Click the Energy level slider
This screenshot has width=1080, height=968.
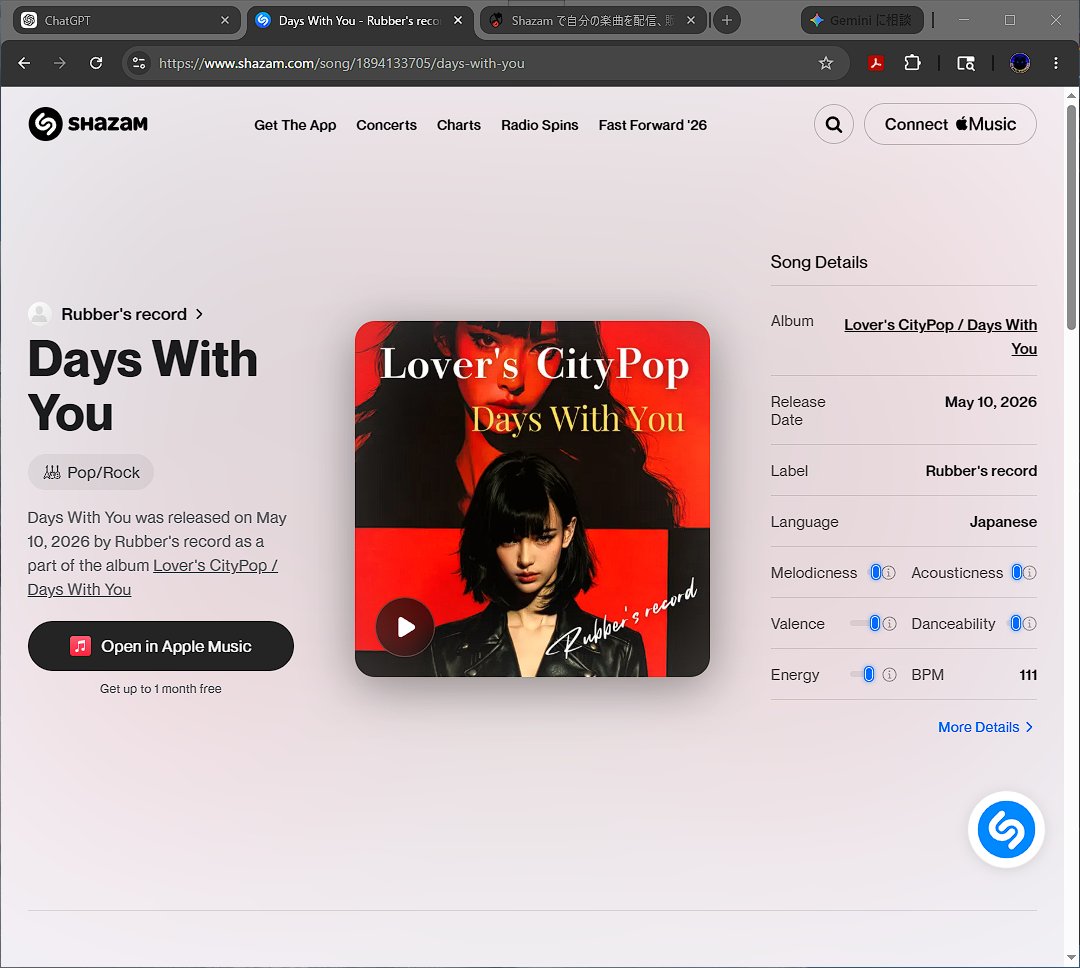[863, 674]
